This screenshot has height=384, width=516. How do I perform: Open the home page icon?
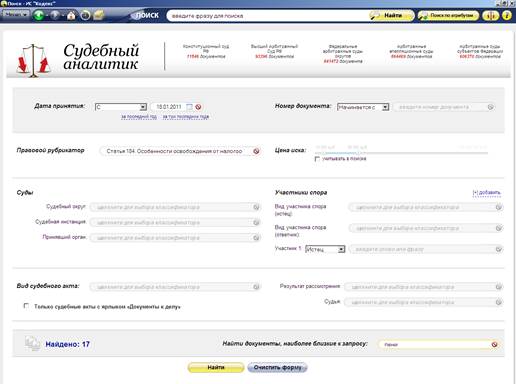[x=71, y=15]
